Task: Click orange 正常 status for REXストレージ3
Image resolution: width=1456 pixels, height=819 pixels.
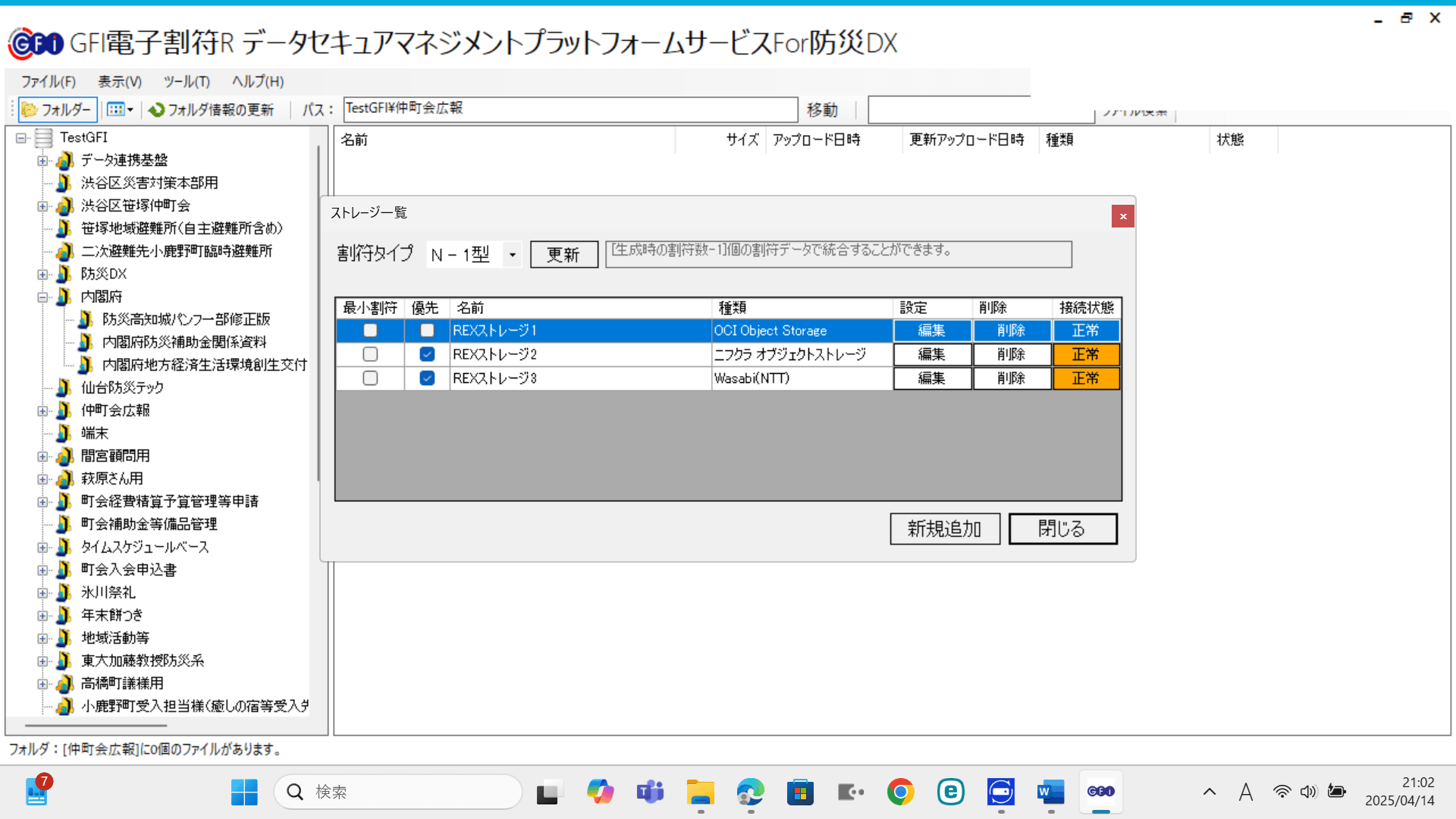Action: (1086, 378)
